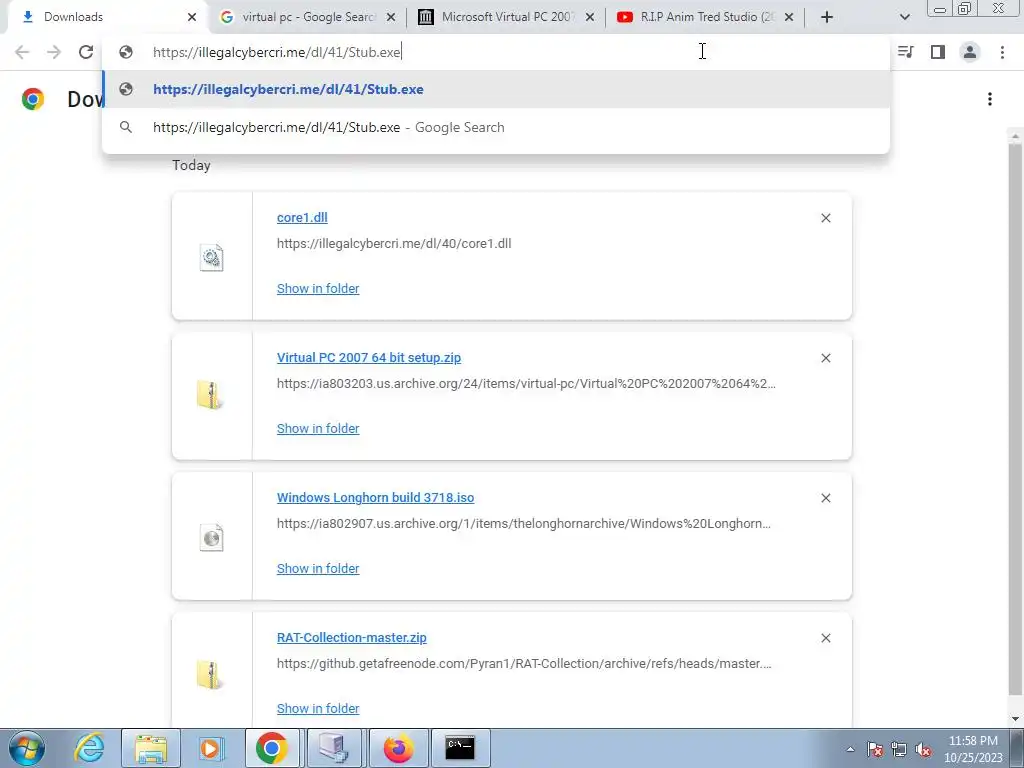This screenshot has height=768, width=1024.
Task: Click the scrollbar down arrow
Action: 1015,719
